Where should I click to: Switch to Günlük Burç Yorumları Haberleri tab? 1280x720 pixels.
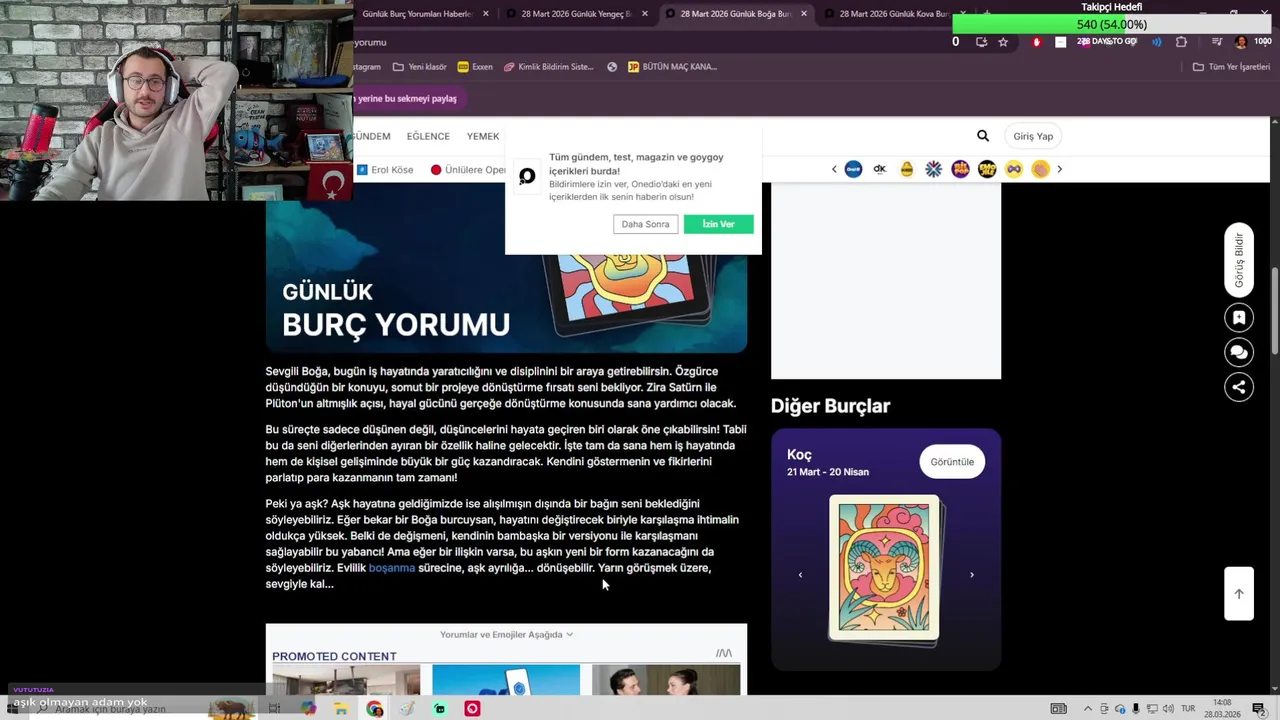(417, 14)
